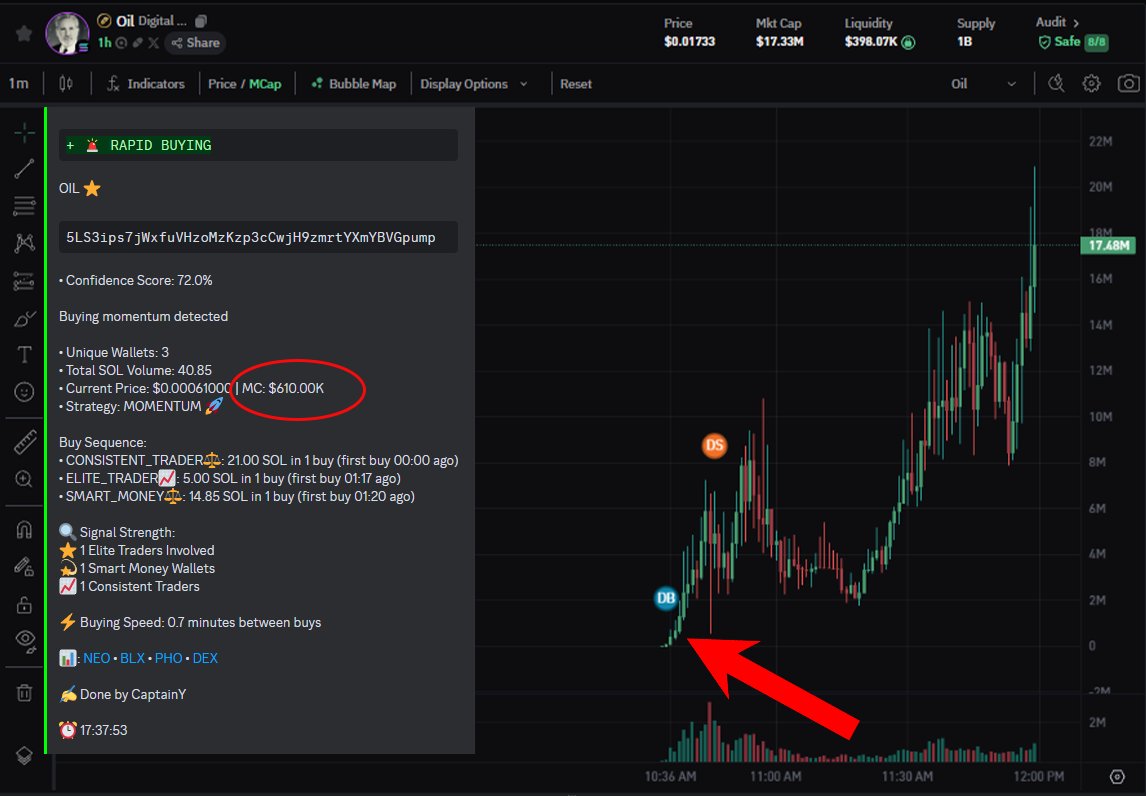The height and width of the screenshot is (796, 1146).
Task: Toggle hide all drawings eye icon
Action: pyautogui.click(x=24, y=641)
